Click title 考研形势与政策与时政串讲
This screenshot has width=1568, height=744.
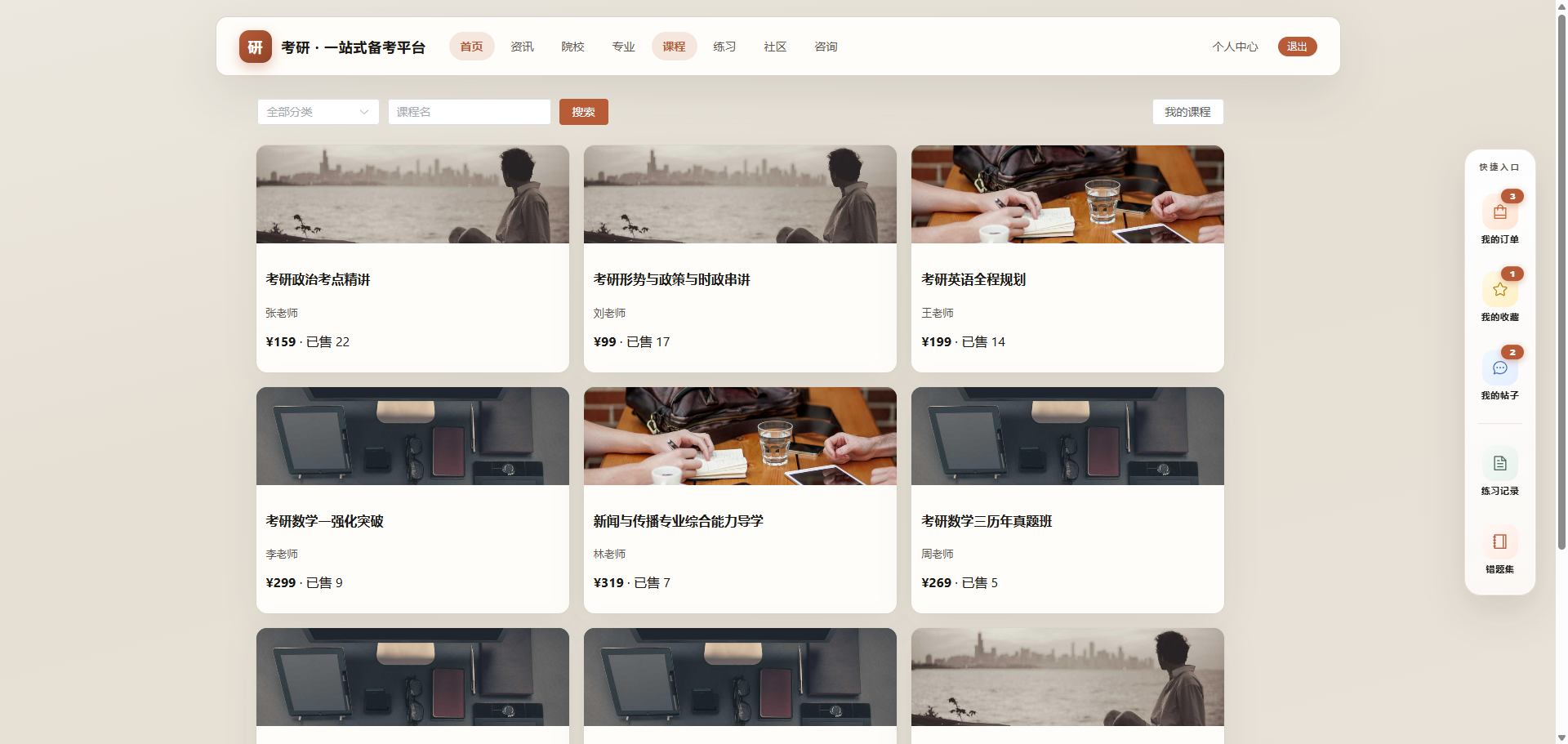[671, 279]
